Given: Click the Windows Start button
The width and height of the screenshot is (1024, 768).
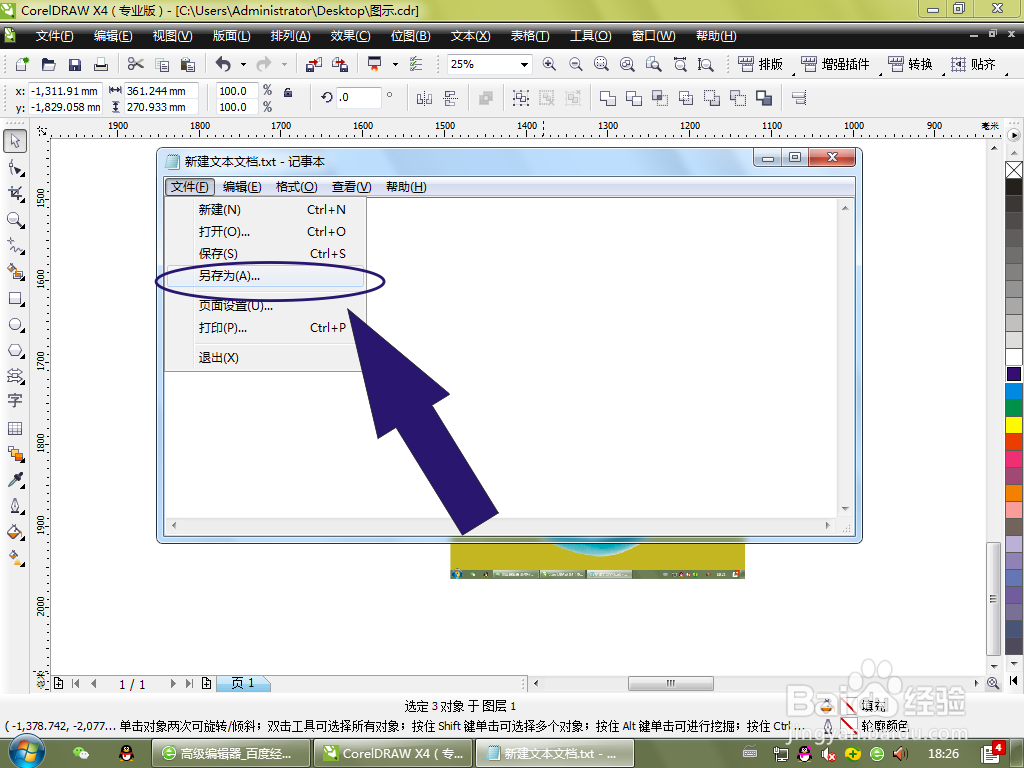Looking at the screenshot, I should pyautogui.click(x=26, y=752).
